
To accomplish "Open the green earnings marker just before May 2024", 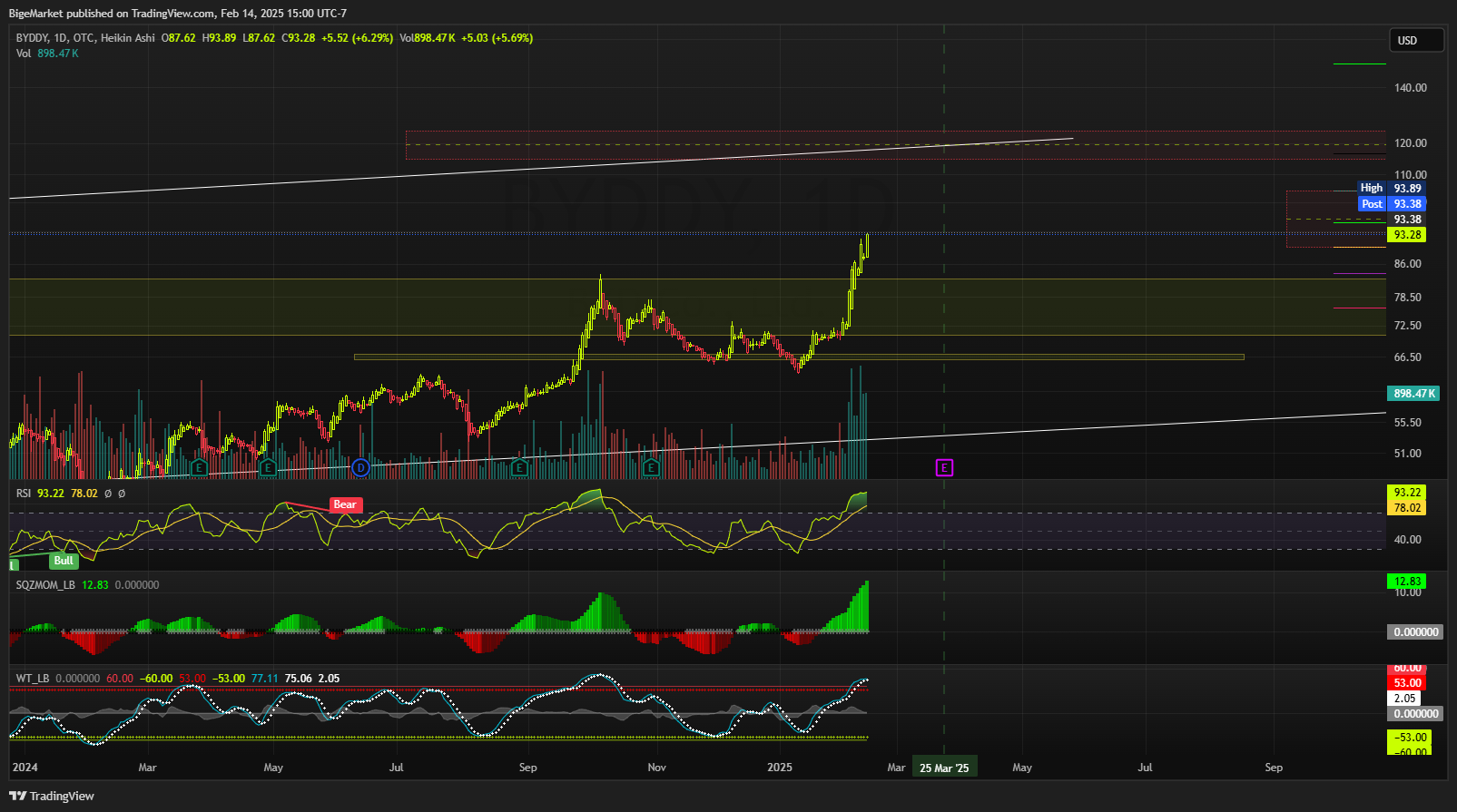I will 267,467.
